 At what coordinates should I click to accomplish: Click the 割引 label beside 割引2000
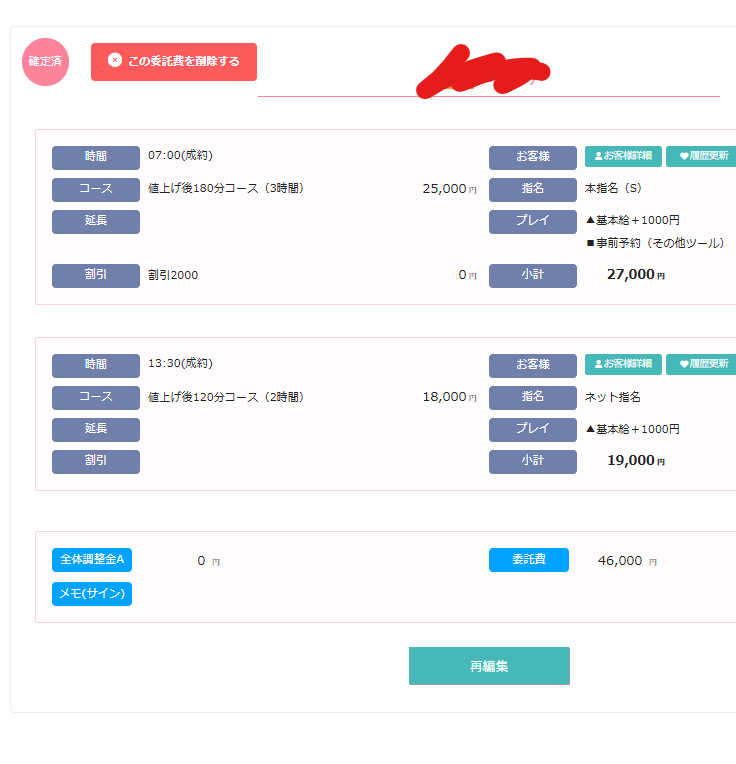click(96, 275)
